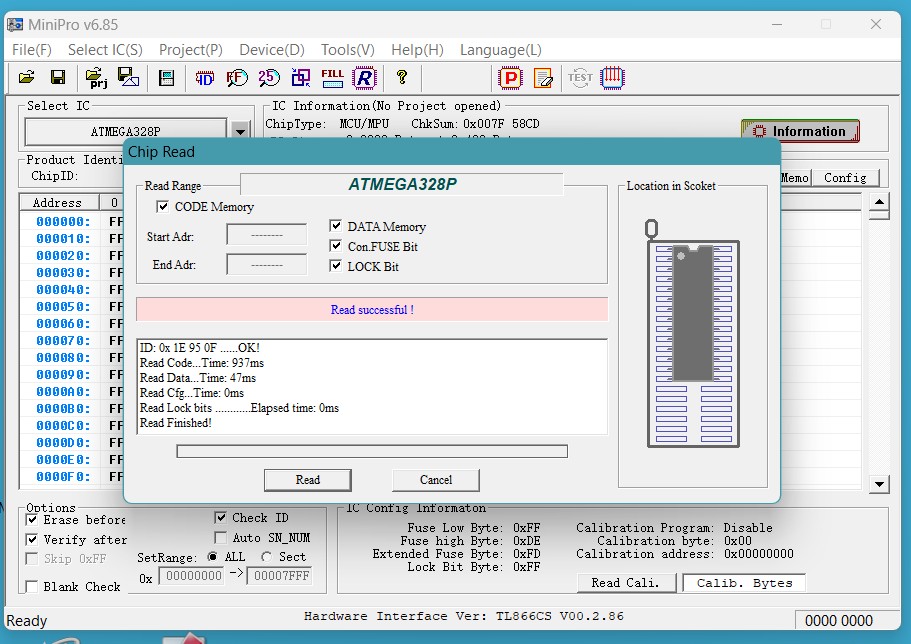Click the range end field 00007FFF

(281, 576)
